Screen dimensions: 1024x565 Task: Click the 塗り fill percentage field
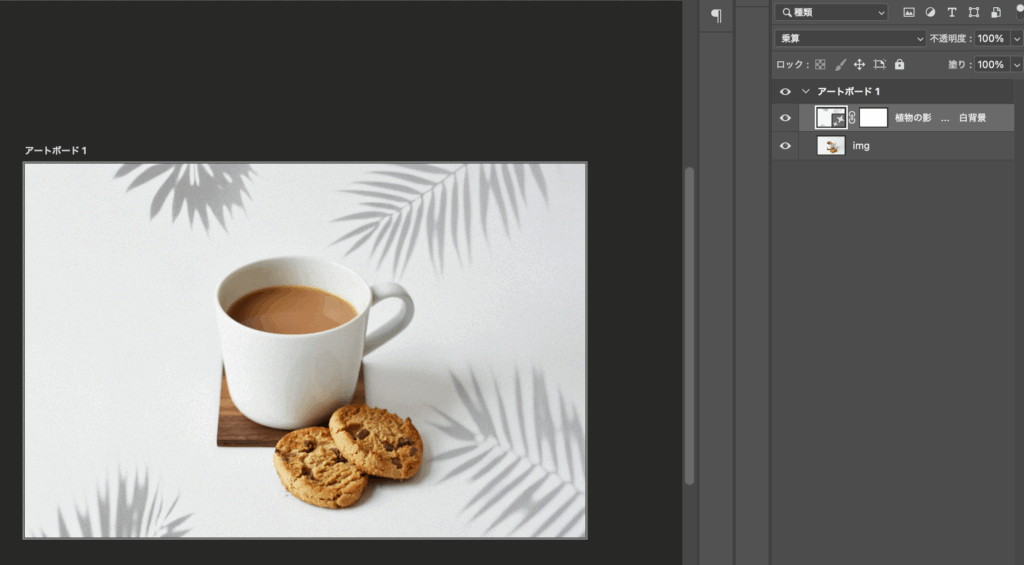[x=990, y=64]
